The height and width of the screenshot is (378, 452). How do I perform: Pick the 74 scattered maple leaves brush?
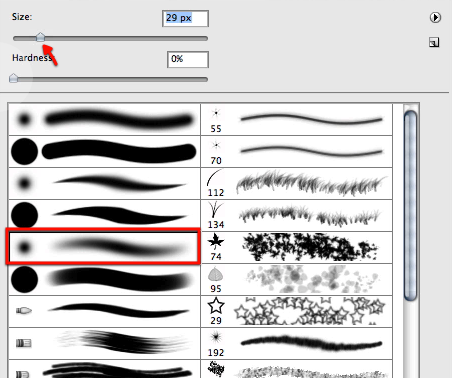297,248
